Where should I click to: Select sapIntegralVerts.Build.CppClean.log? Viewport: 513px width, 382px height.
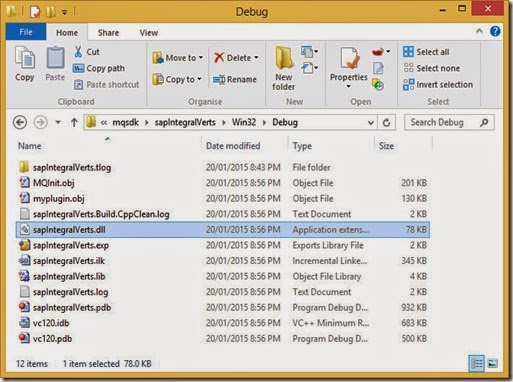click(x=223, y=214)
